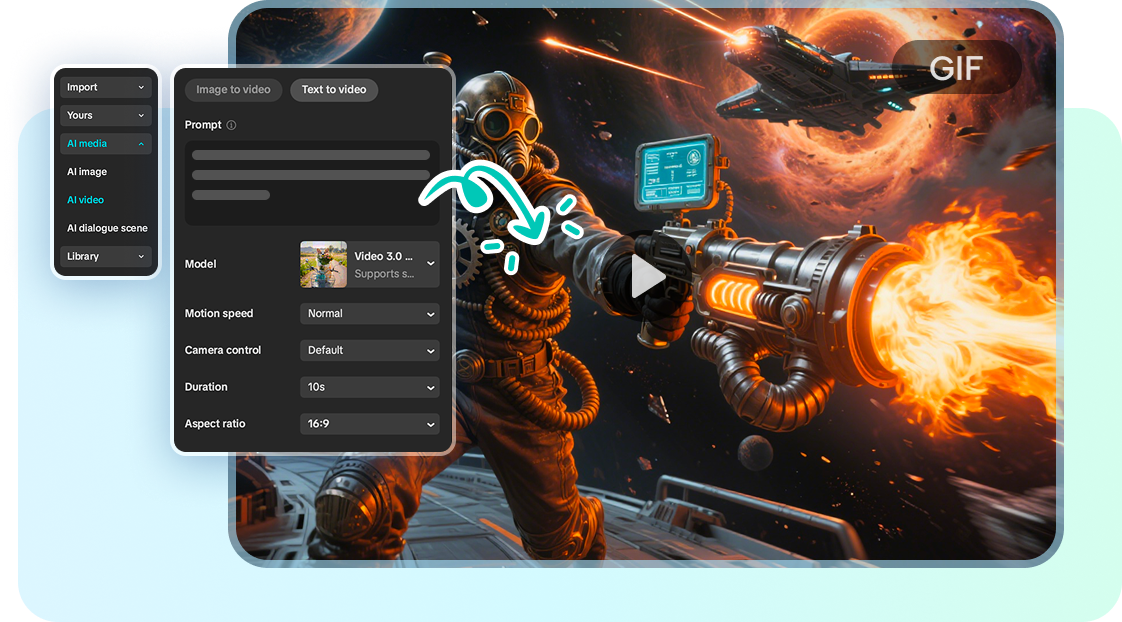Select the Text to video tab
Image resolution: width=1122 pixels, height=622 pixels.
[333, 89]
